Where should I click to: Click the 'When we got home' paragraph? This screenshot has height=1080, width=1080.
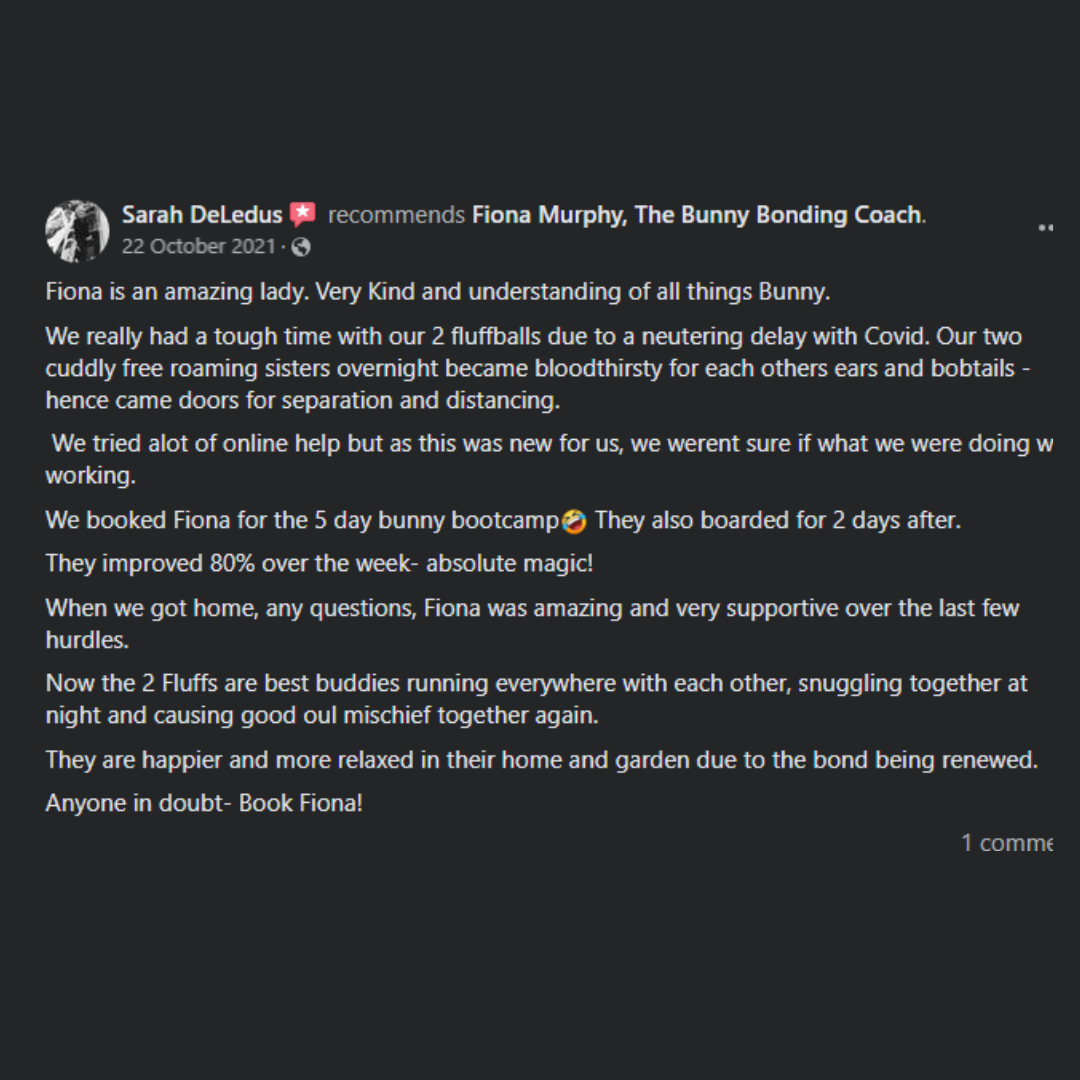coord(531,608)
